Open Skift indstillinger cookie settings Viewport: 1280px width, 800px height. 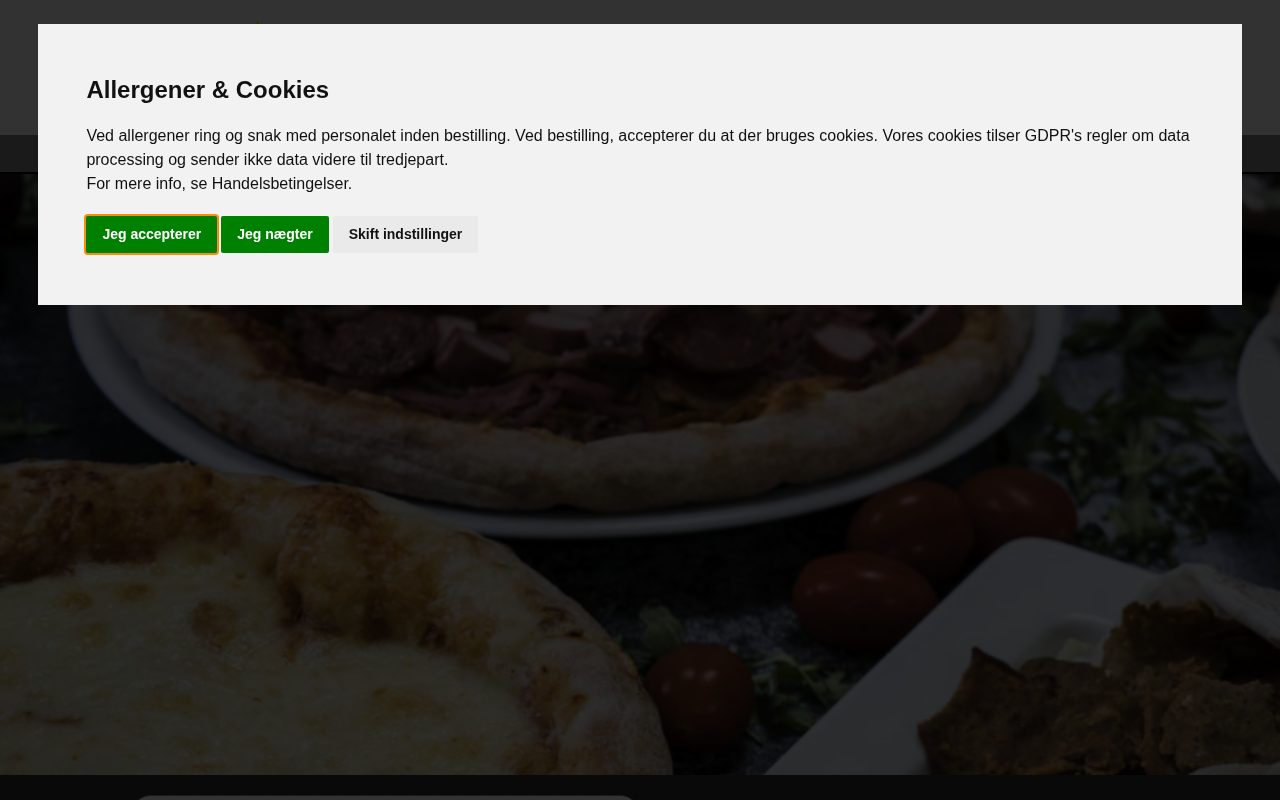point(405,234)
